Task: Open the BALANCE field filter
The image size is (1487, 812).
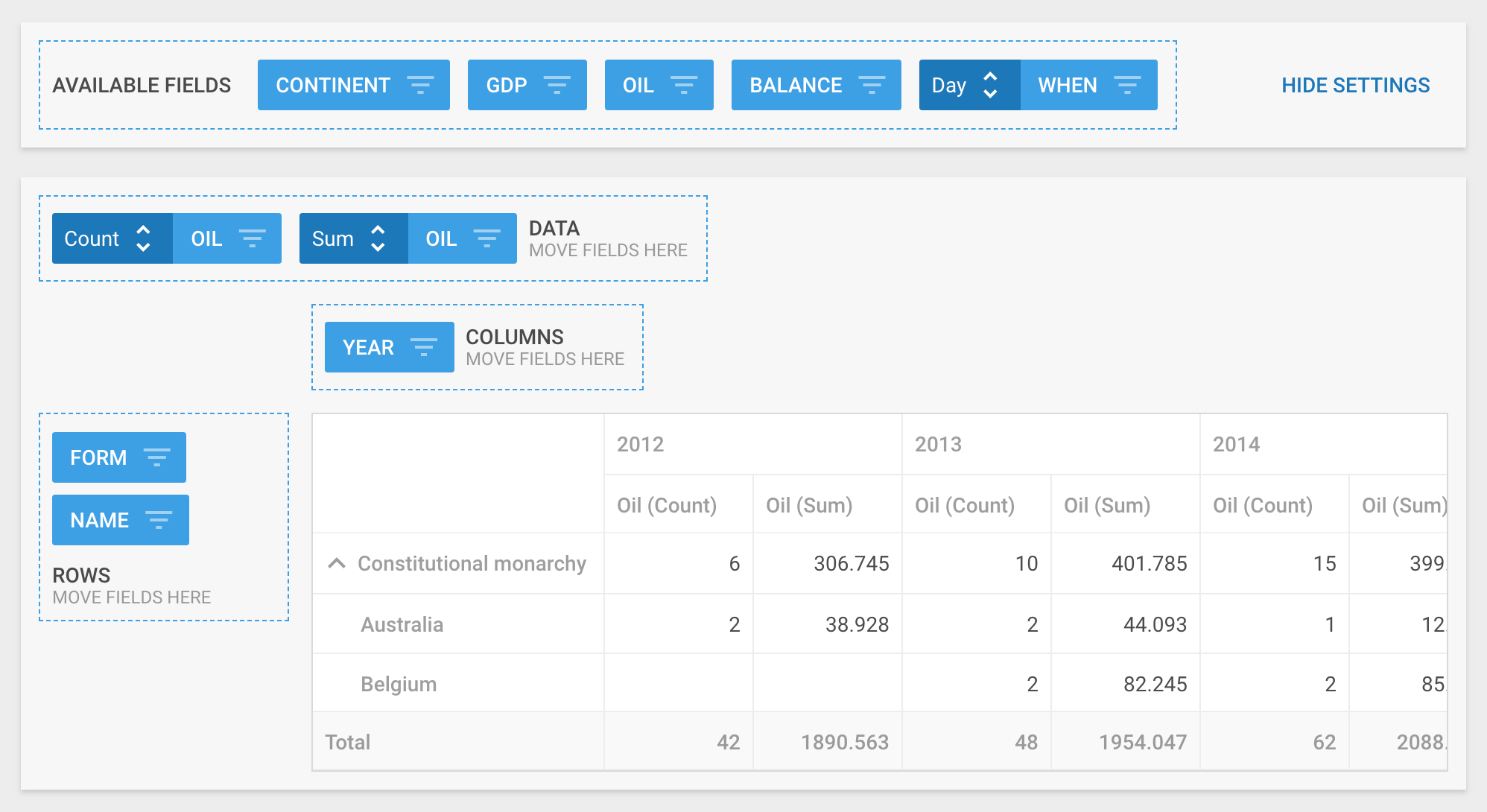Action: (872, 85)
